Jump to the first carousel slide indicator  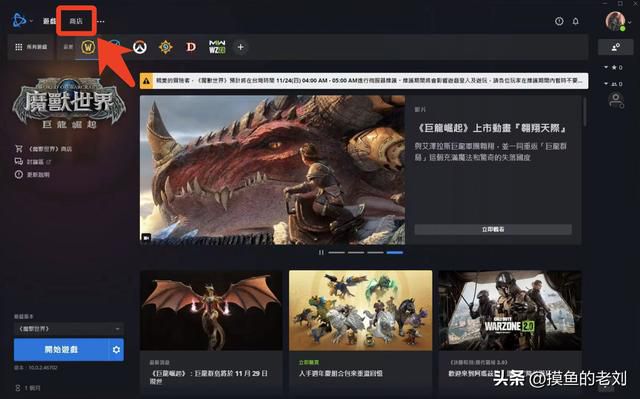[x=337, y=253]
